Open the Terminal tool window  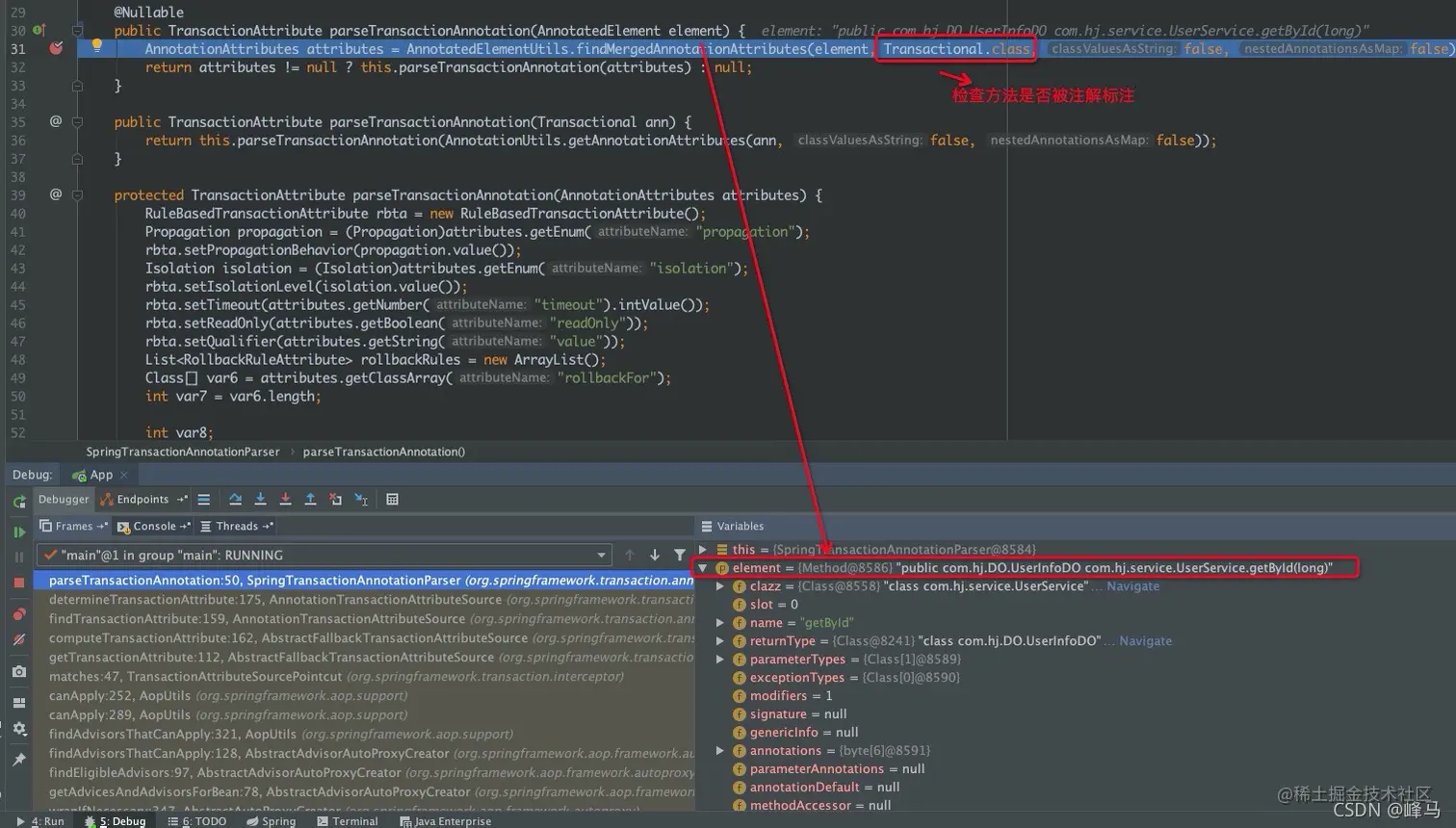tap(348, 820)
